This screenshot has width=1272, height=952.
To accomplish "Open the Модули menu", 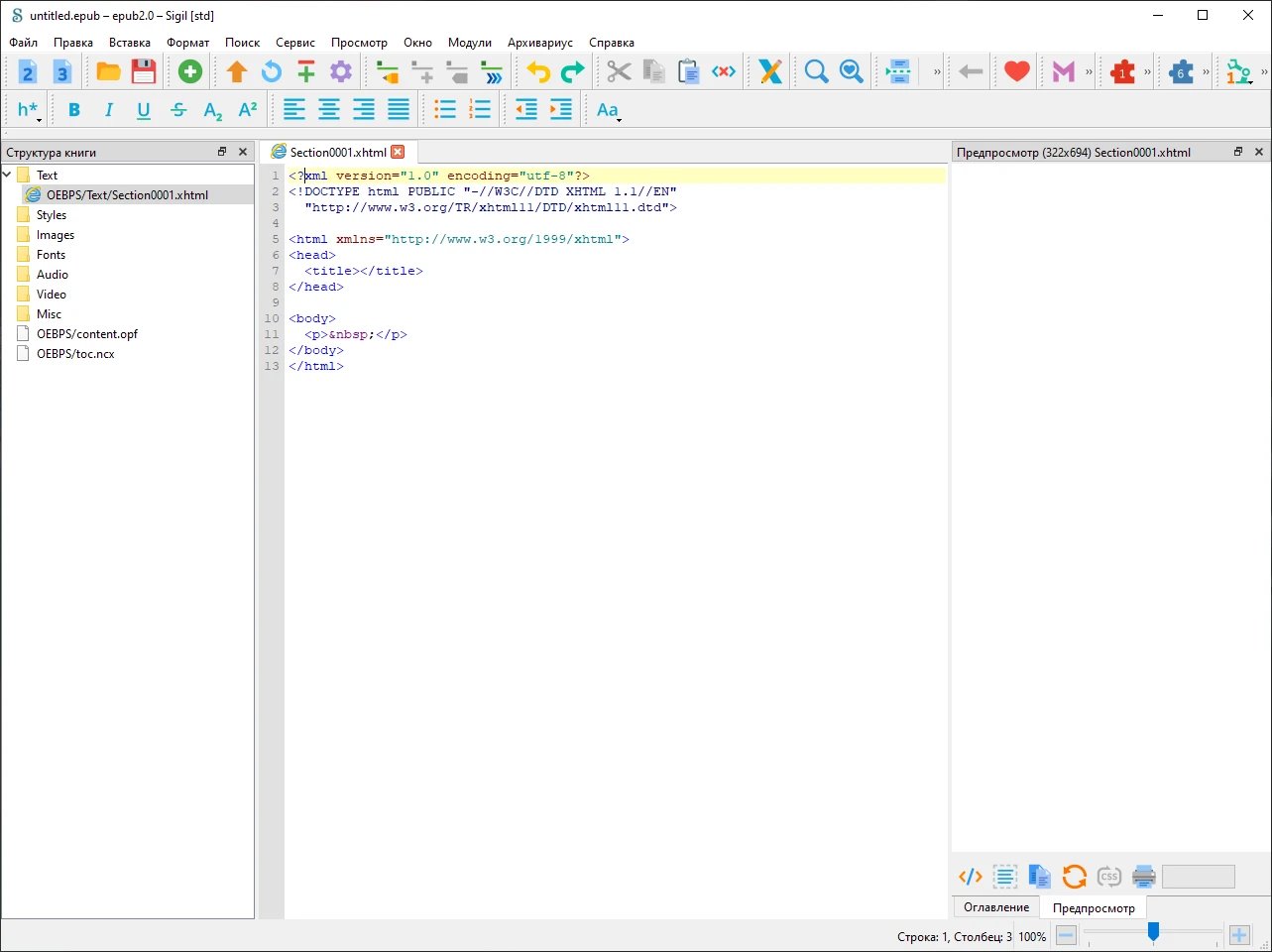I will point(469,43).
